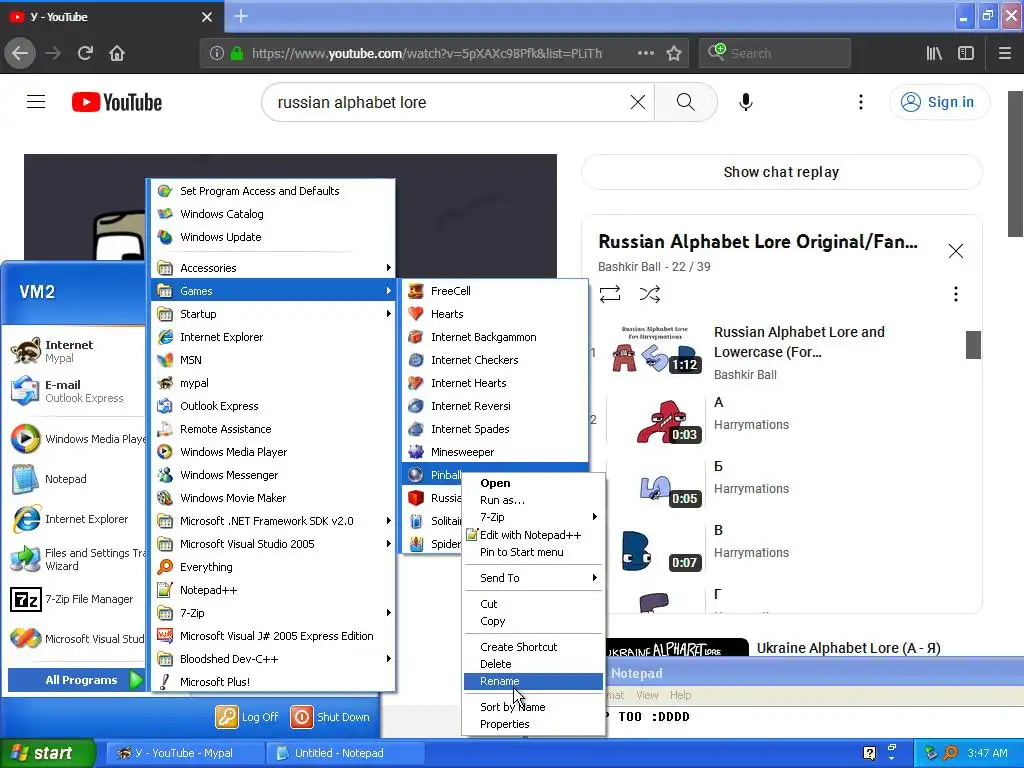This screenshot has width=1024, height=768.
Task: Toggle playlist loop icon
Action: tap(610, 294)
